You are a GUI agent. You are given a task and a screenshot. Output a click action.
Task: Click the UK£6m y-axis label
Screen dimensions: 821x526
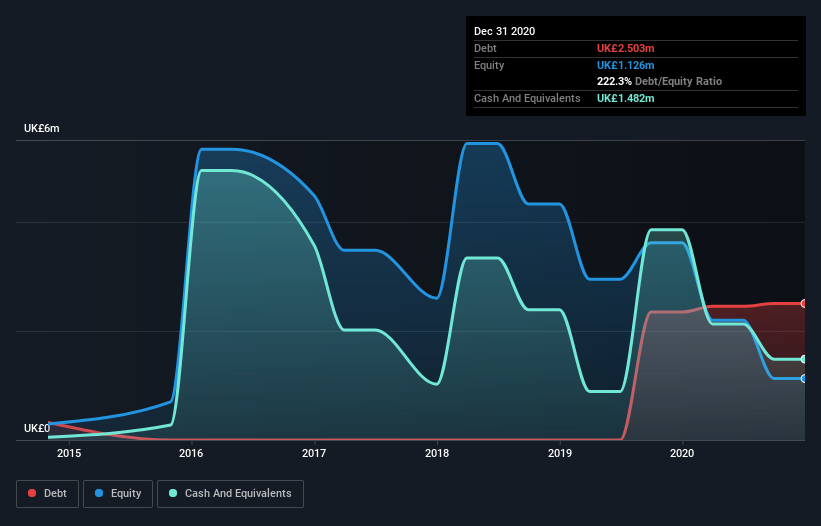42,129
